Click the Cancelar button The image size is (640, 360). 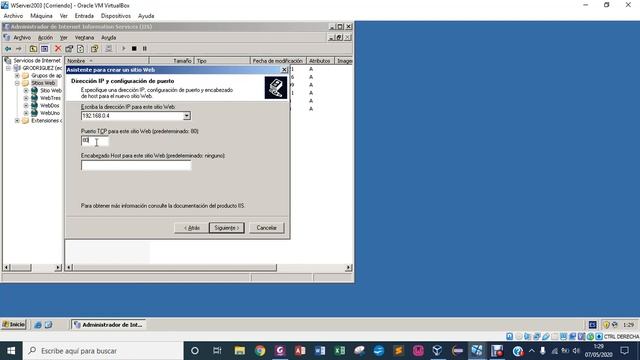tap(267, 228)
